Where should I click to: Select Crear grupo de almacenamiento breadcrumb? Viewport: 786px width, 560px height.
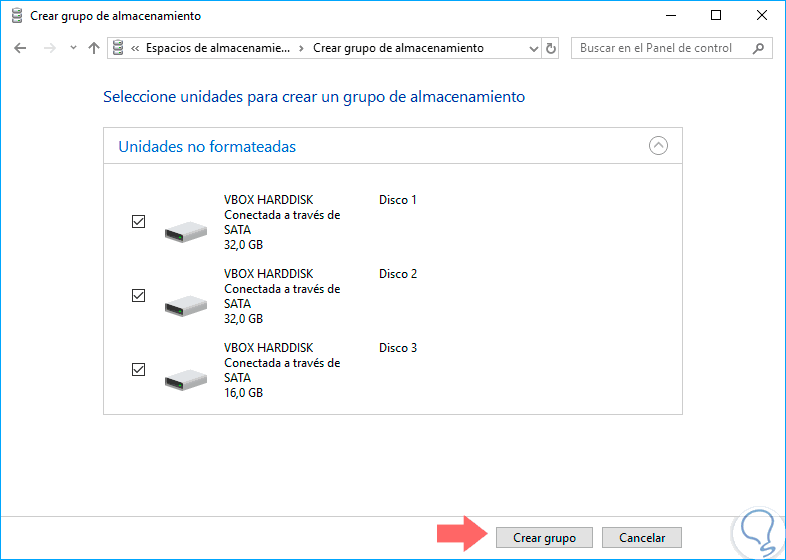click(398, 48)
